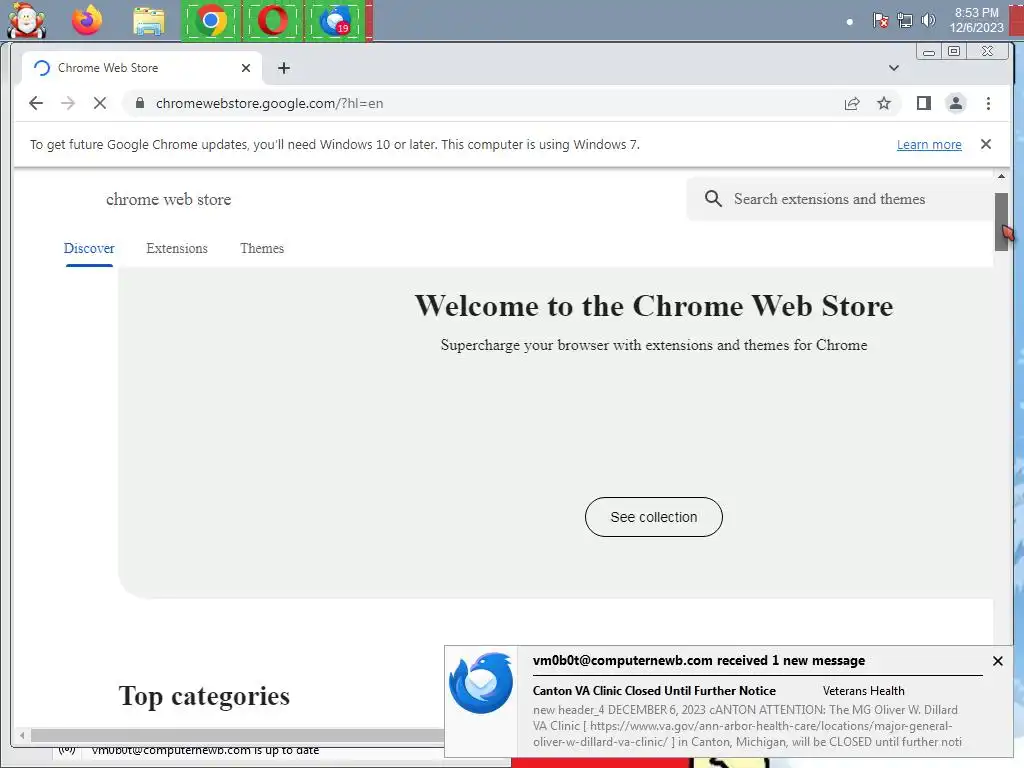Follow the Learn more link
1024x768 pixels.
click(929, 144)
